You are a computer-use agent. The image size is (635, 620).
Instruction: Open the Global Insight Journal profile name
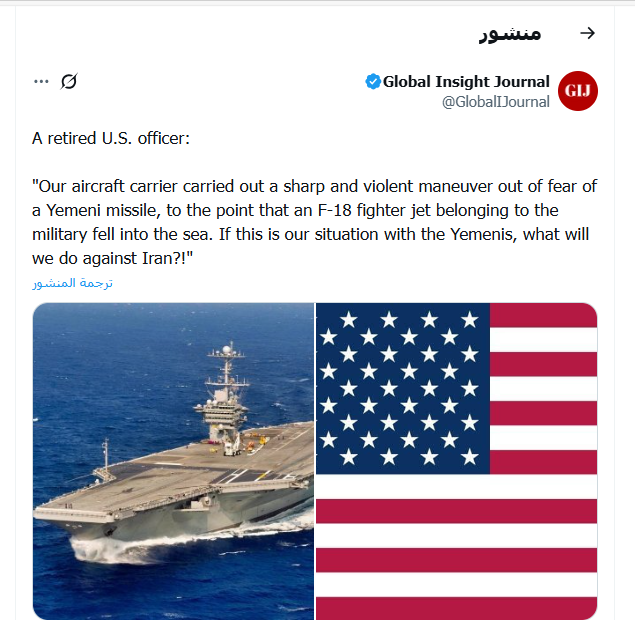pos(466,82)
